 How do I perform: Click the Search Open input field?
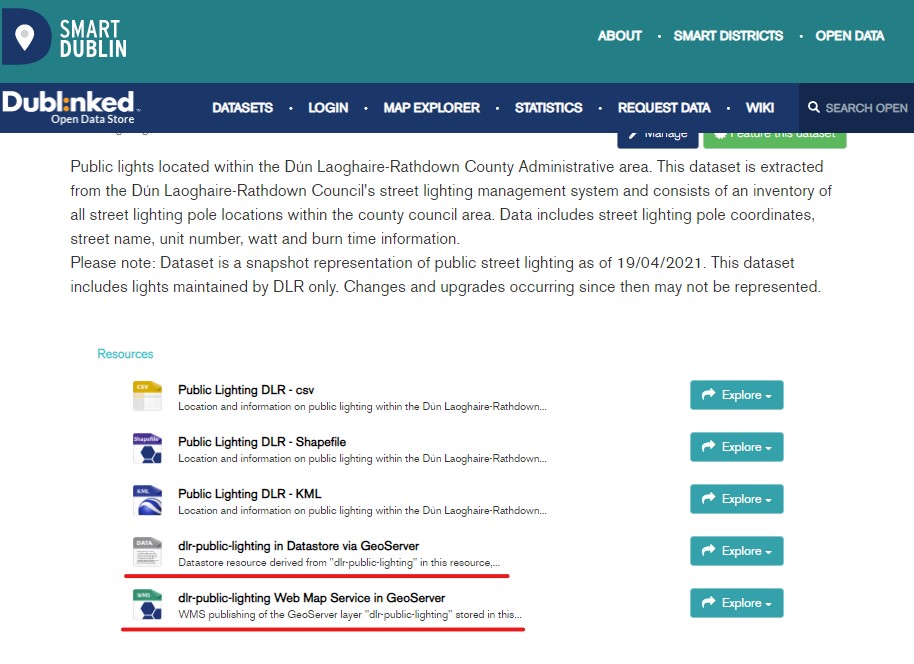click(867, 108)
